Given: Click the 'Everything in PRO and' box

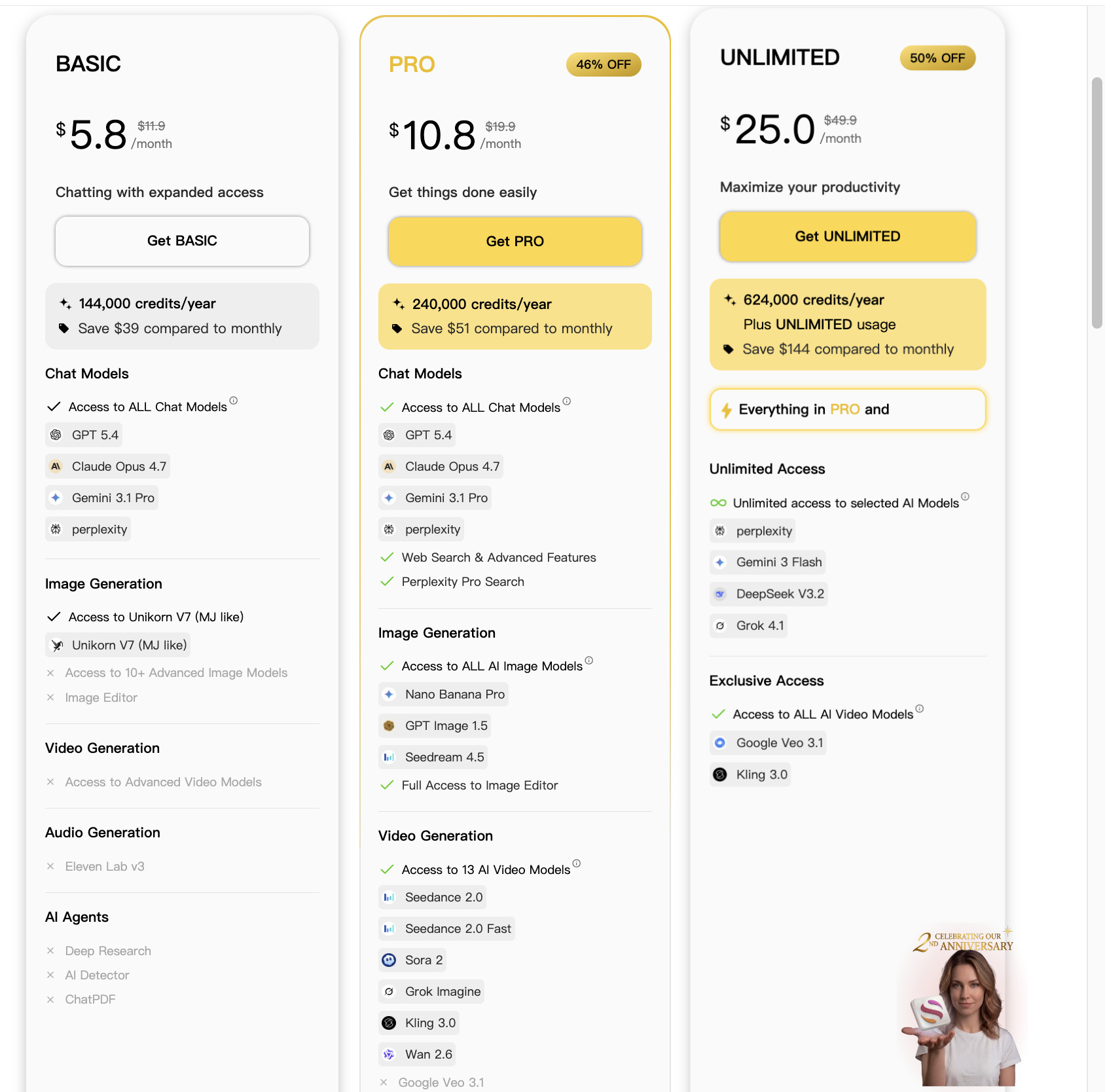Looking at the screenshot, I should tap(847, 410).
